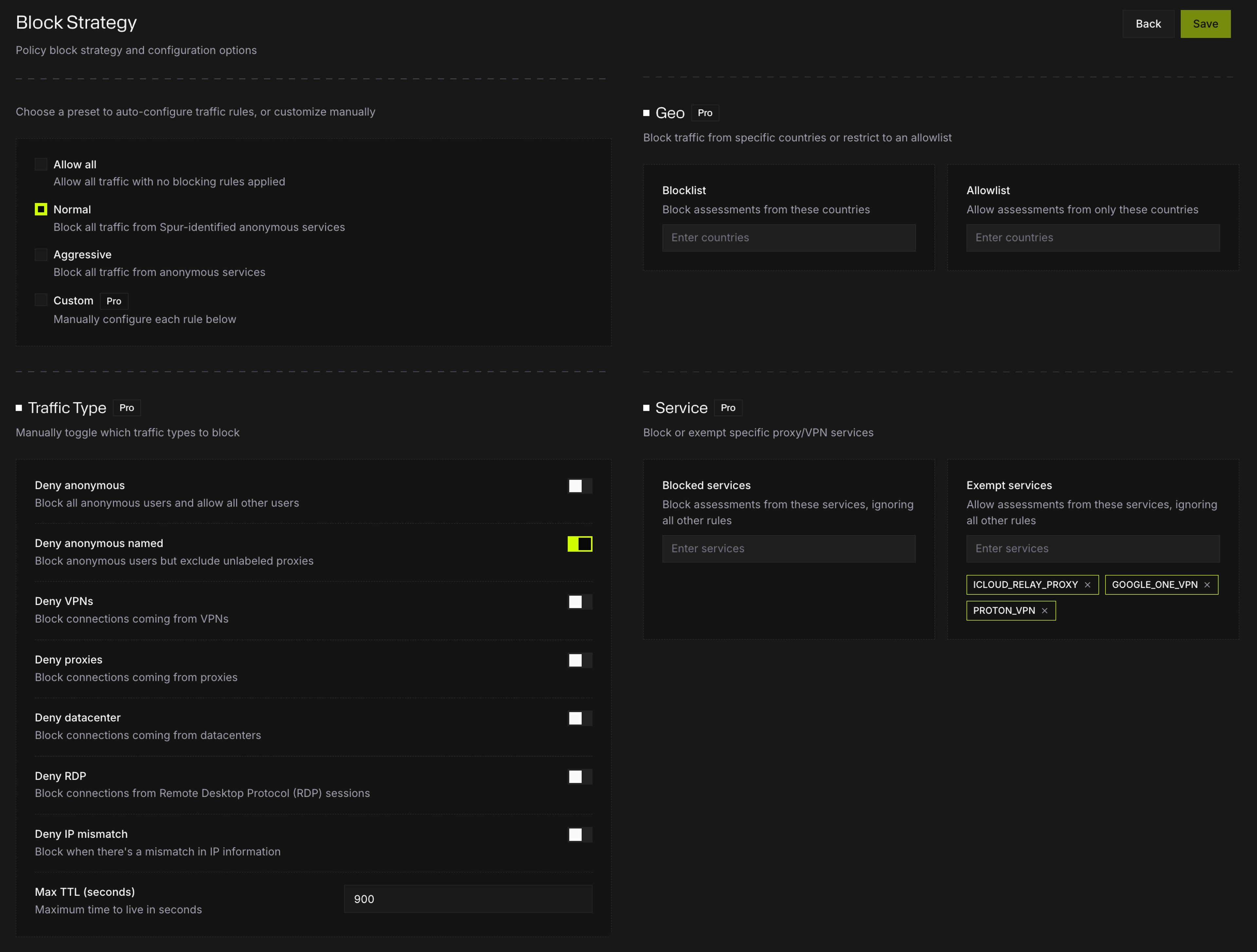
Task: Select the Custom preset
Action: tap(41, 300)
